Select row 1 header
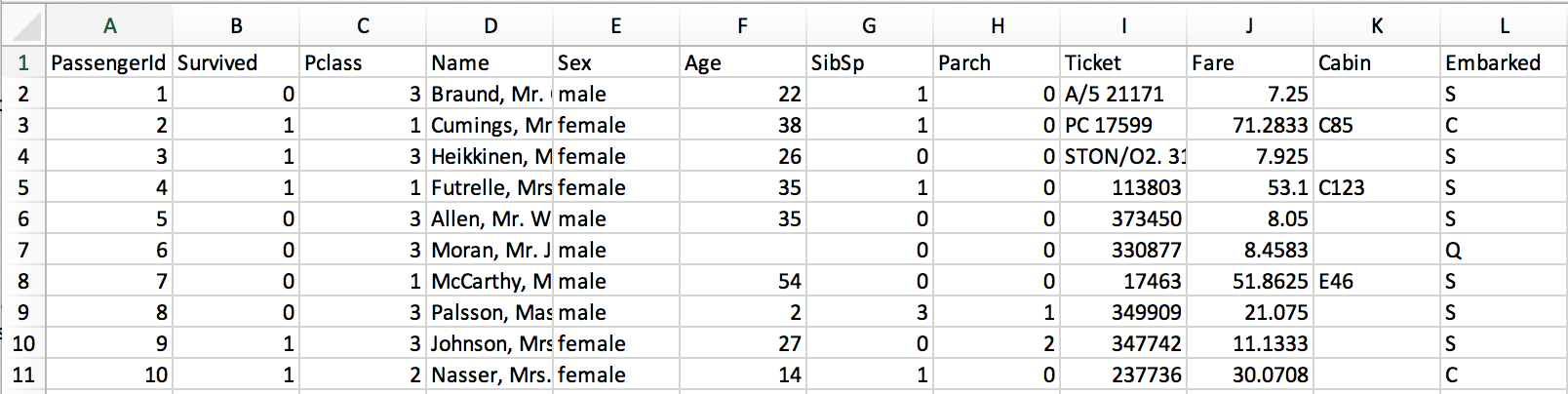The height and width of the screenshot is (394, 1568). click(x=23, y=62)
